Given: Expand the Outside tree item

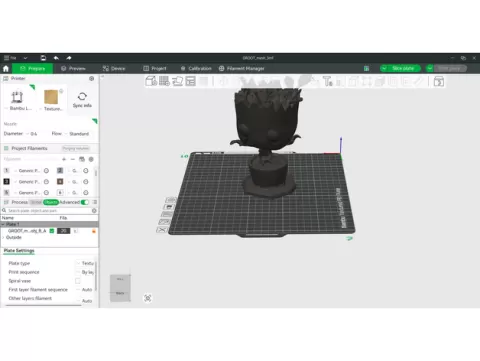Looking at the screenshot, I should (3, 237).
